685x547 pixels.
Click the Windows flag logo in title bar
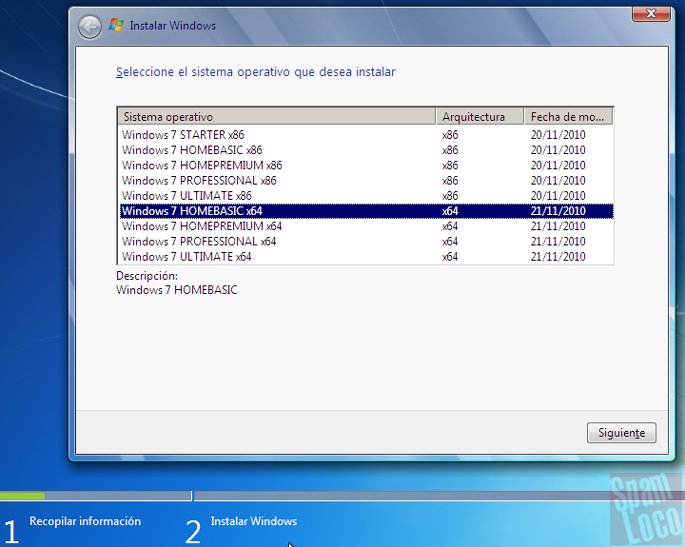coord(116,25)
